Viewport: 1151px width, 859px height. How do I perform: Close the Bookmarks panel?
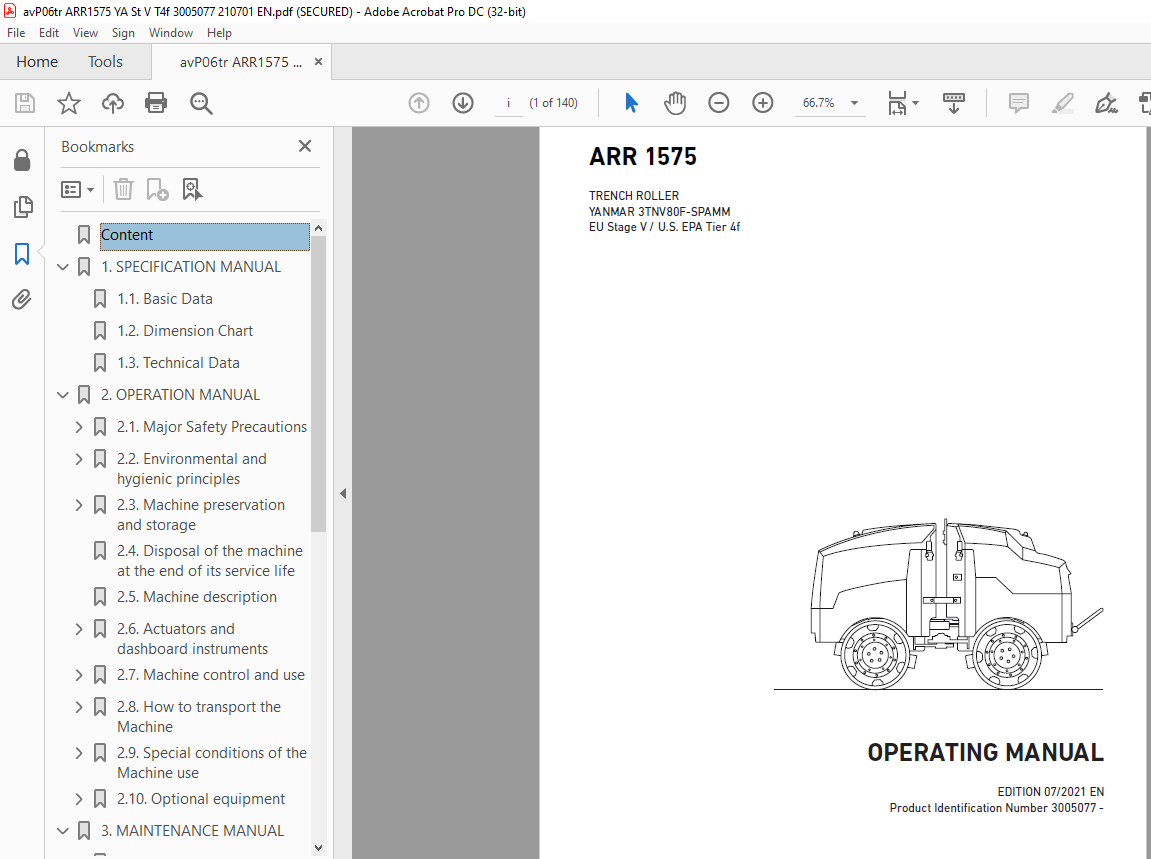[x=305, y=146]
